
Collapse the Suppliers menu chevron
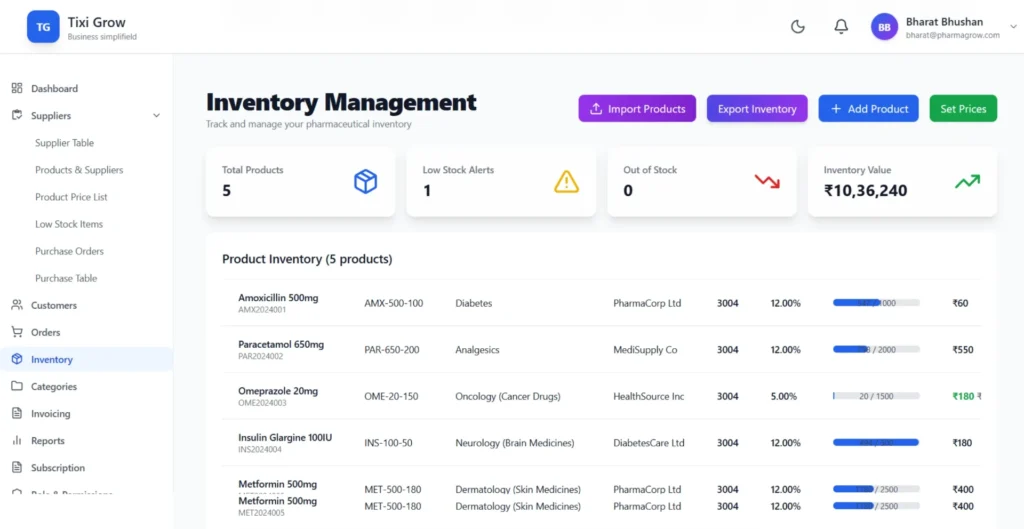point(156,116)
